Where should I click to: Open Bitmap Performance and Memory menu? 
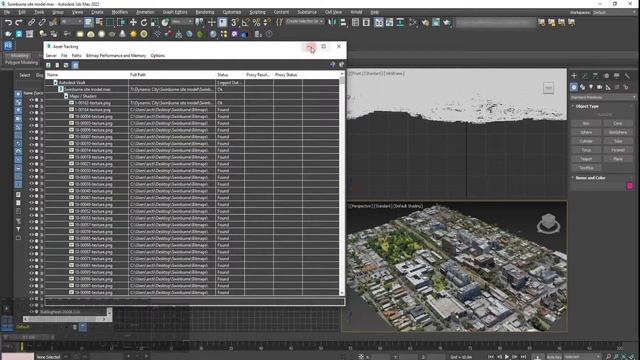(x=116, y=56)
